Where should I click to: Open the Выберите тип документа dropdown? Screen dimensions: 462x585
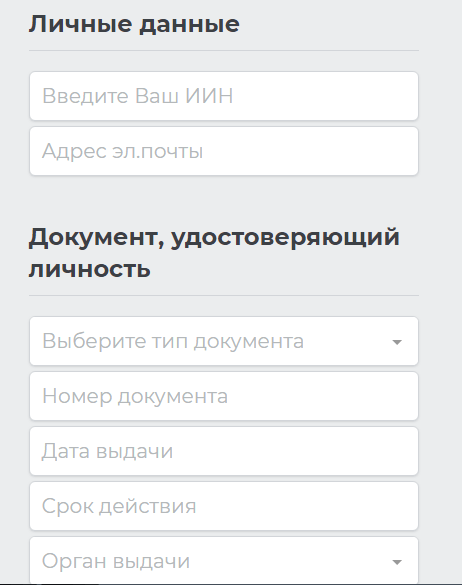(224, 341)
